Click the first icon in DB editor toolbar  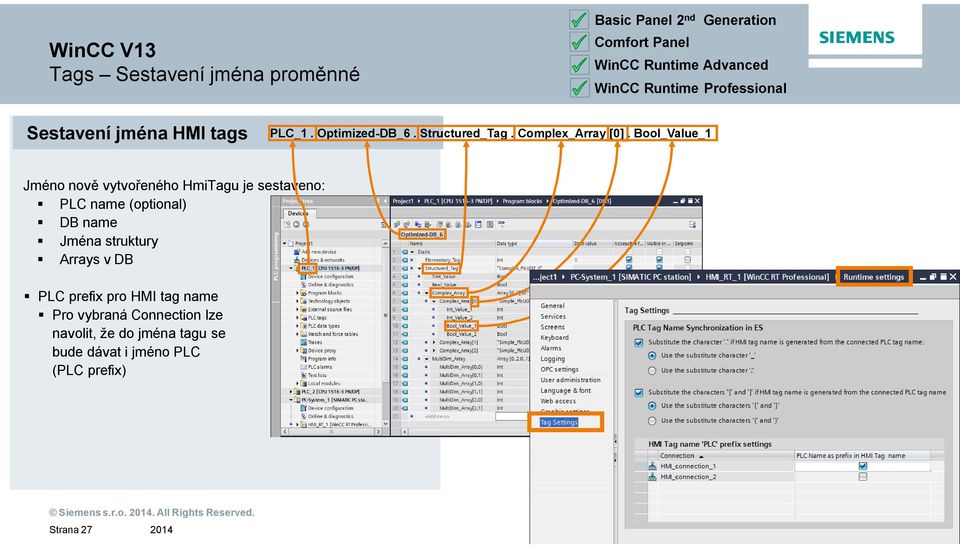click(397, 224)
